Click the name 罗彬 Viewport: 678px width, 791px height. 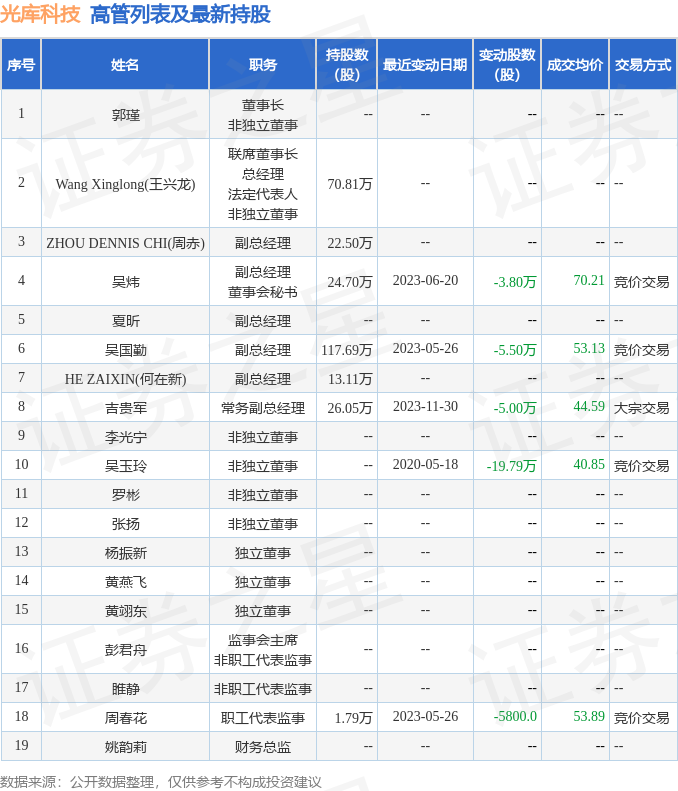tap(126, 494)
